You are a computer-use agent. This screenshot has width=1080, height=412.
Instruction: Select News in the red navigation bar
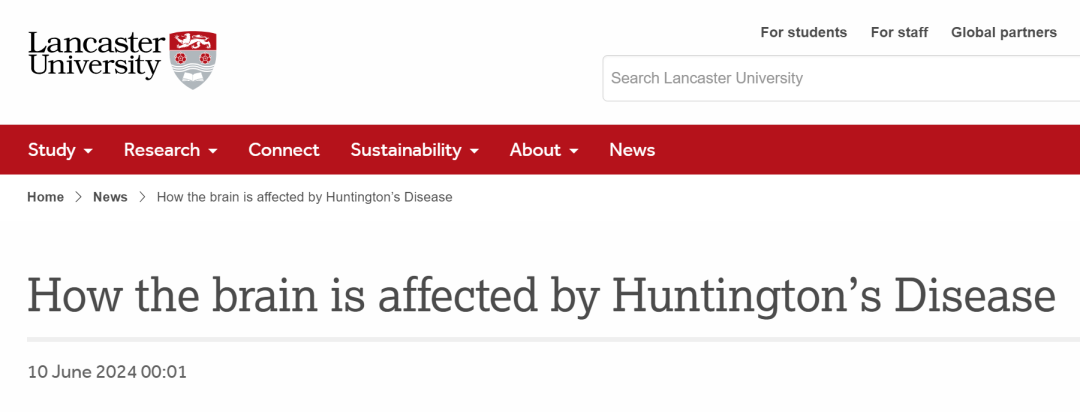tap(632, 150)
